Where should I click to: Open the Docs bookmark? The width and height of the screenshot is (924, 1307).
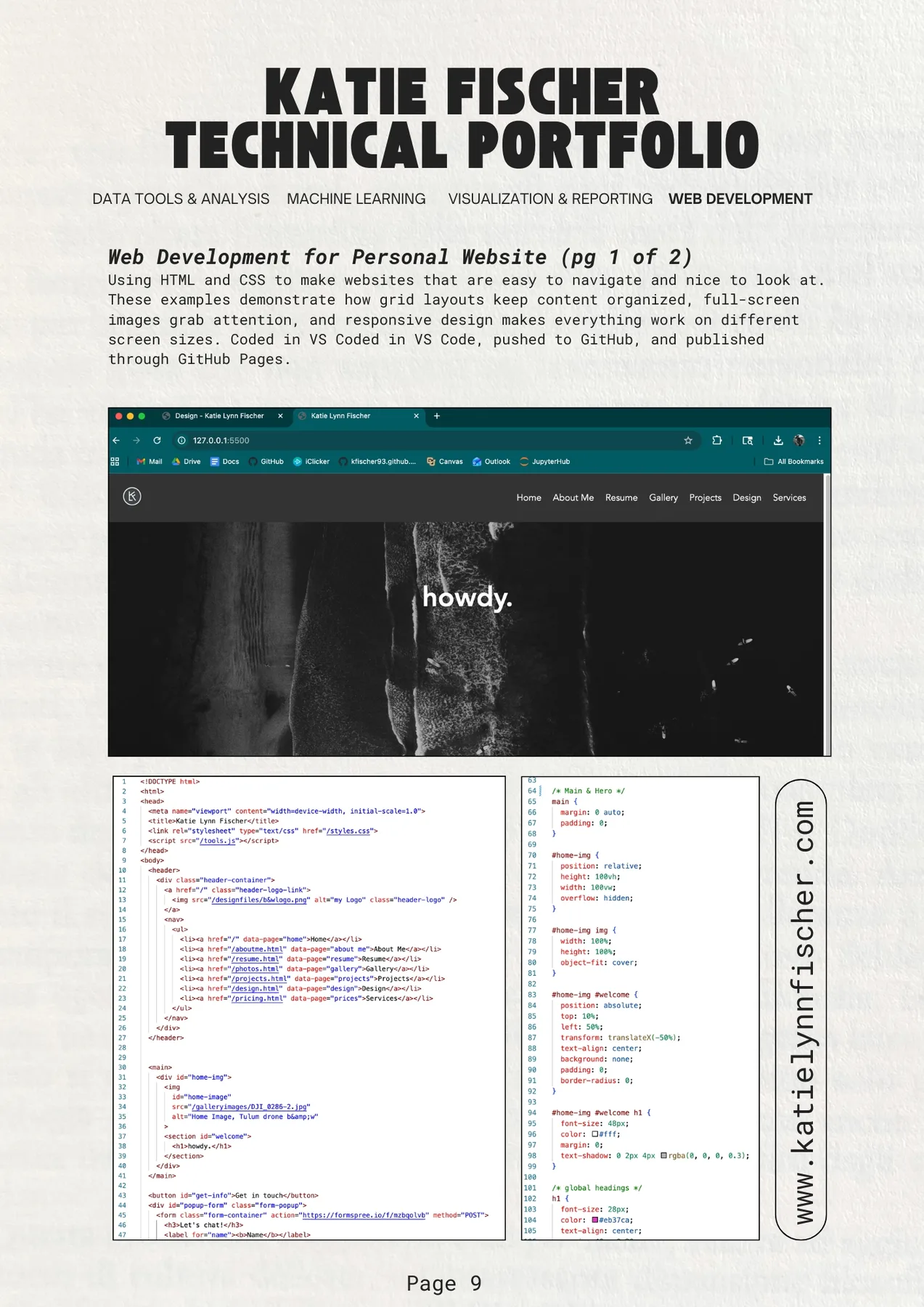point(224,461)
